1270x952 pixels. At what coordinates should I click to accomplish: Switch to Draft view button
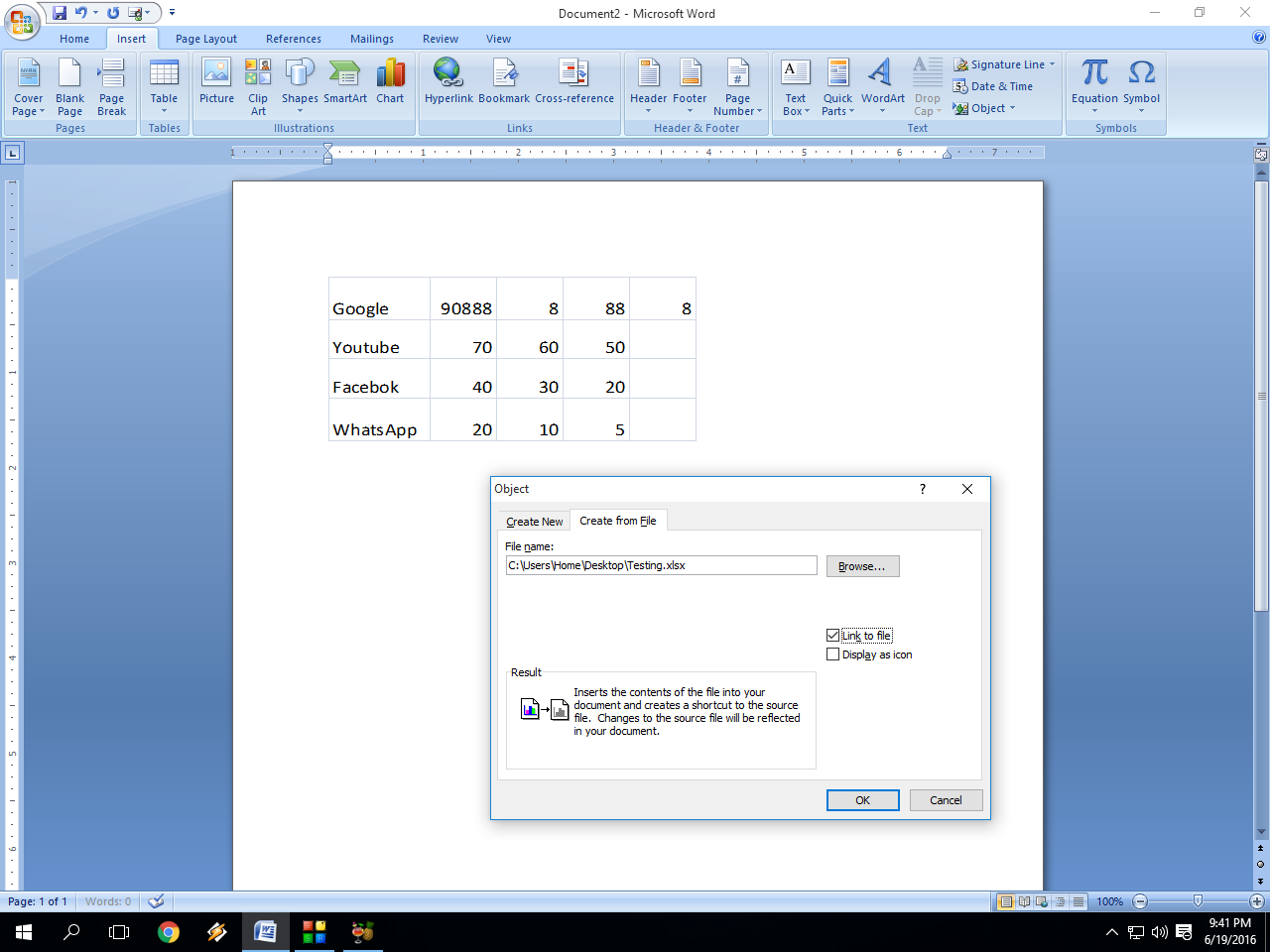point(1078,901)
